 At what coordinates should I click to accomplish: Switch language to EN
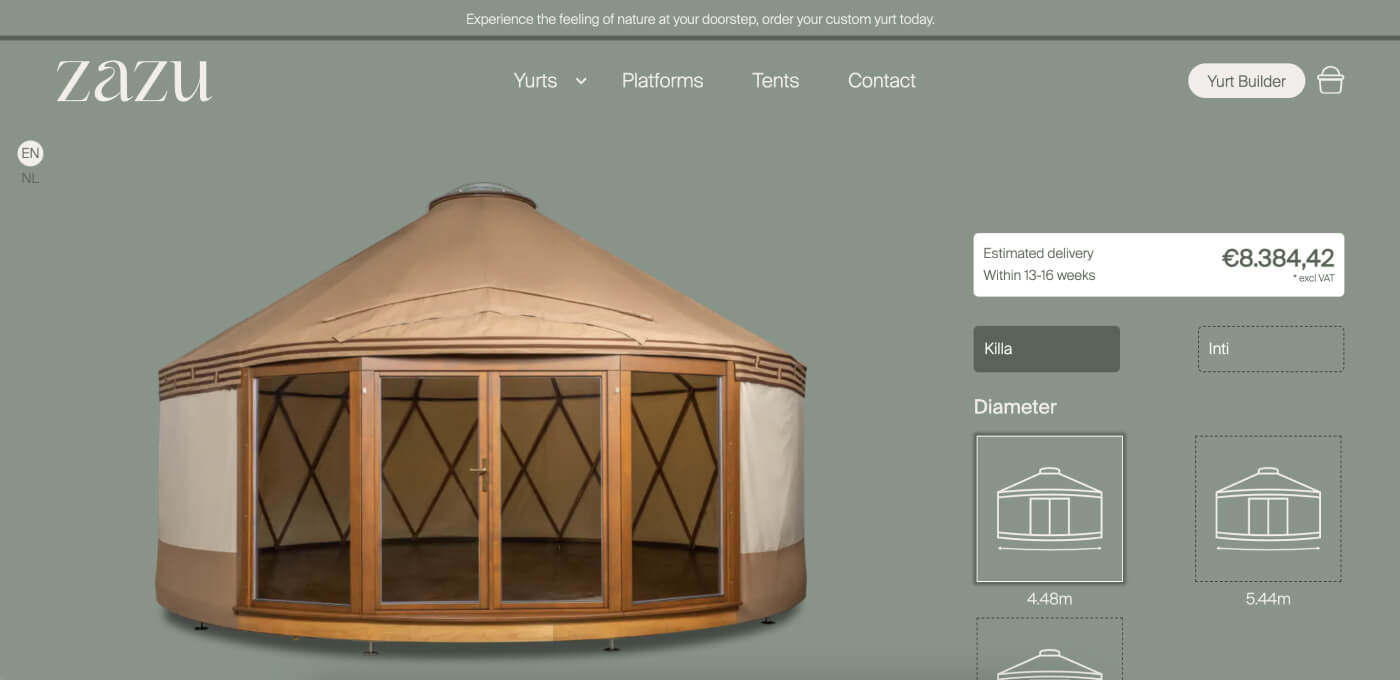pyautogui.click(x=30, y=153)
